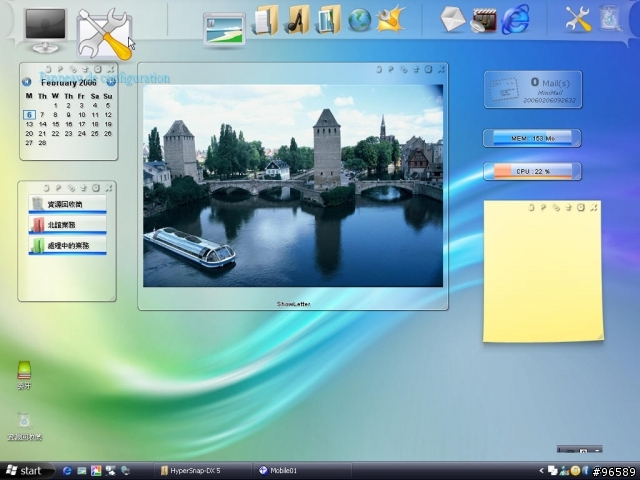Click the ShowLetter caption under the photo
The width and height of the screenshot is (640, 480).
[x=293, y=304]
